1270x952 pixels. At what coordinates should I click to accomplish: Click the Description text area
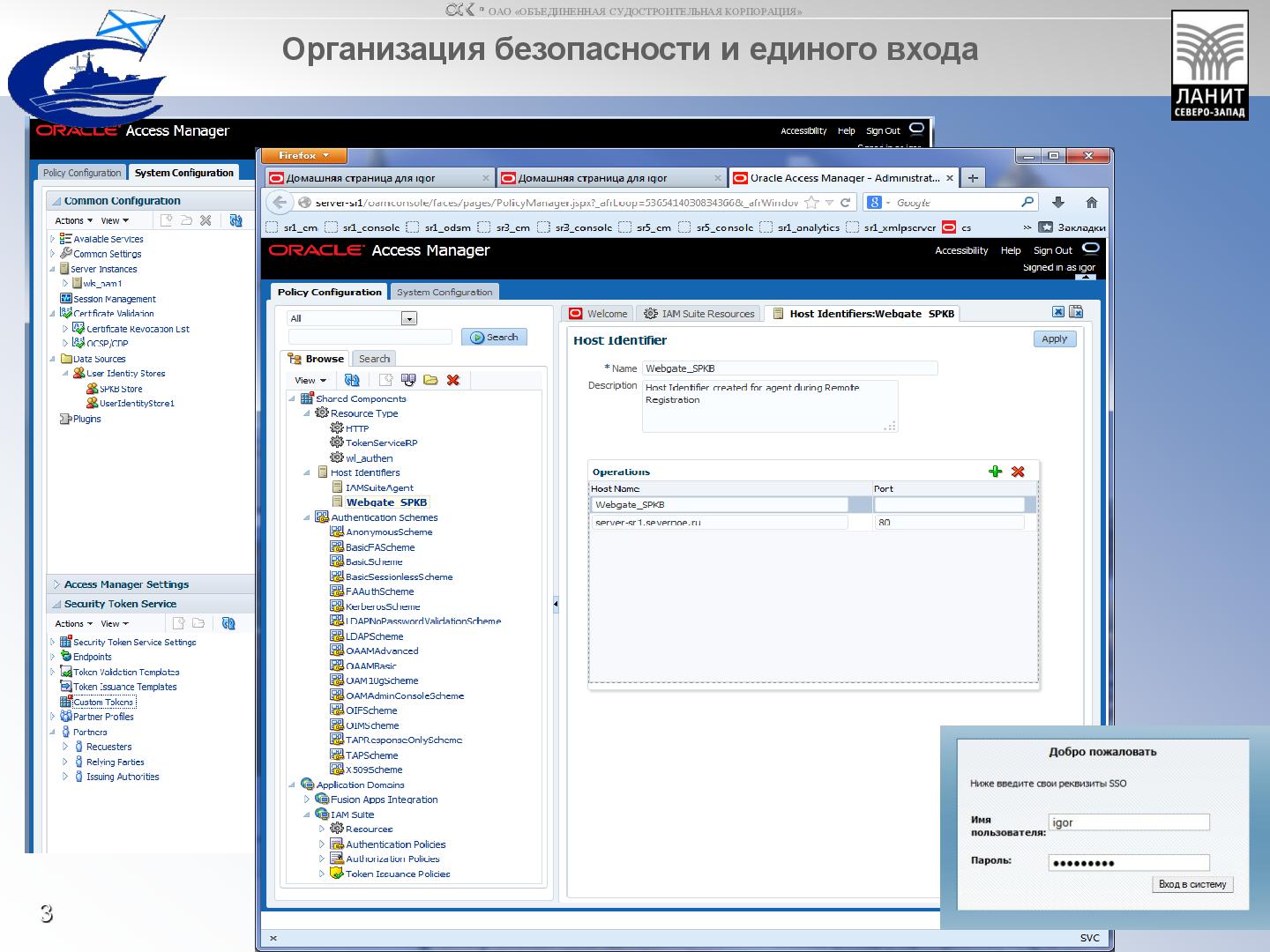(x=769, y=406)
